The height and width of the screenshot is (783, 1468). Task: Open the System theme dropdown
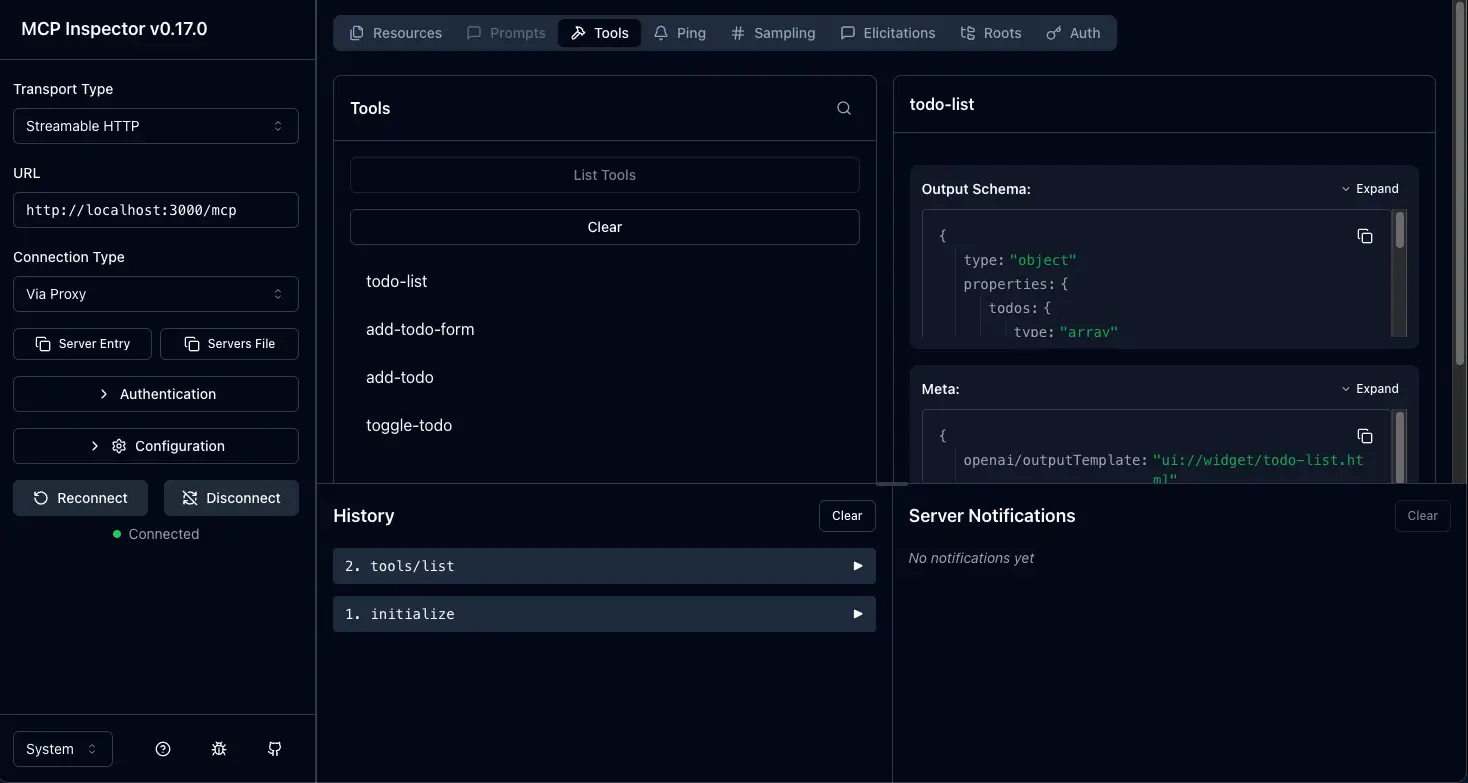pyautogui.click(x=63, y=749)
